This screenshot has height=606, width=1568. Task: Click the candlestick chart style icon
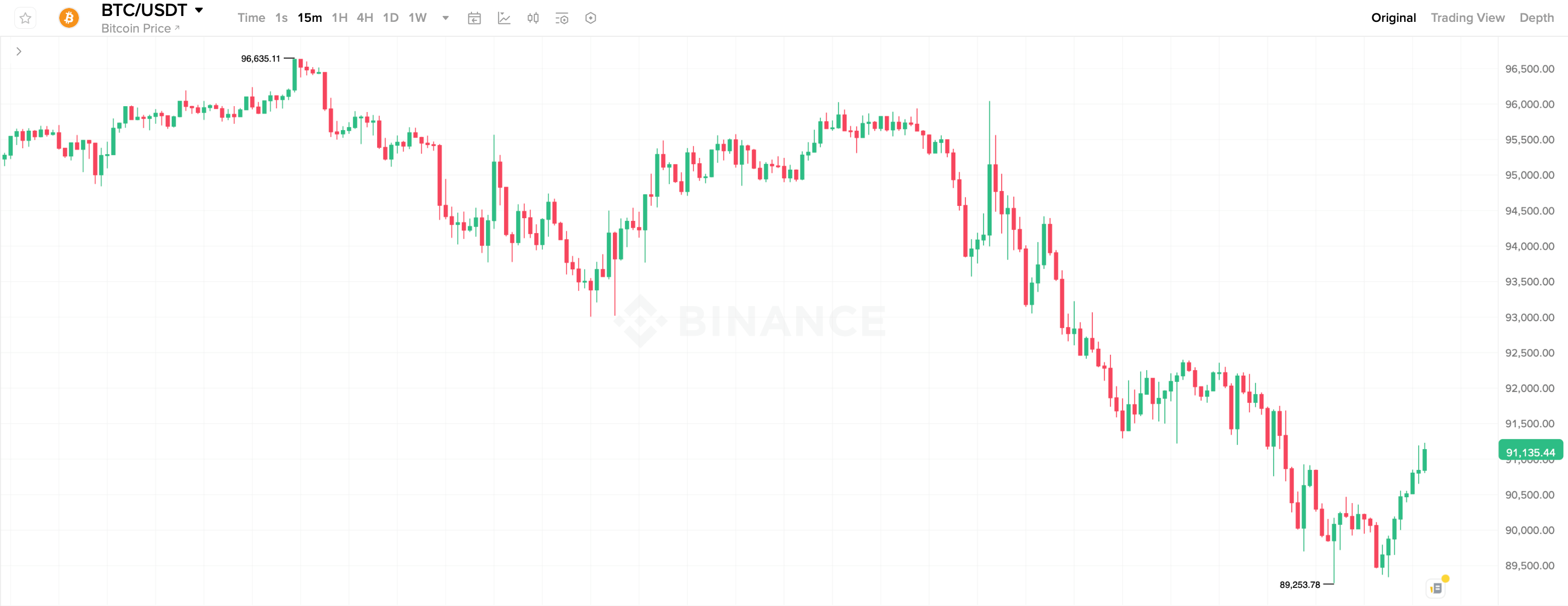(533, 18)
